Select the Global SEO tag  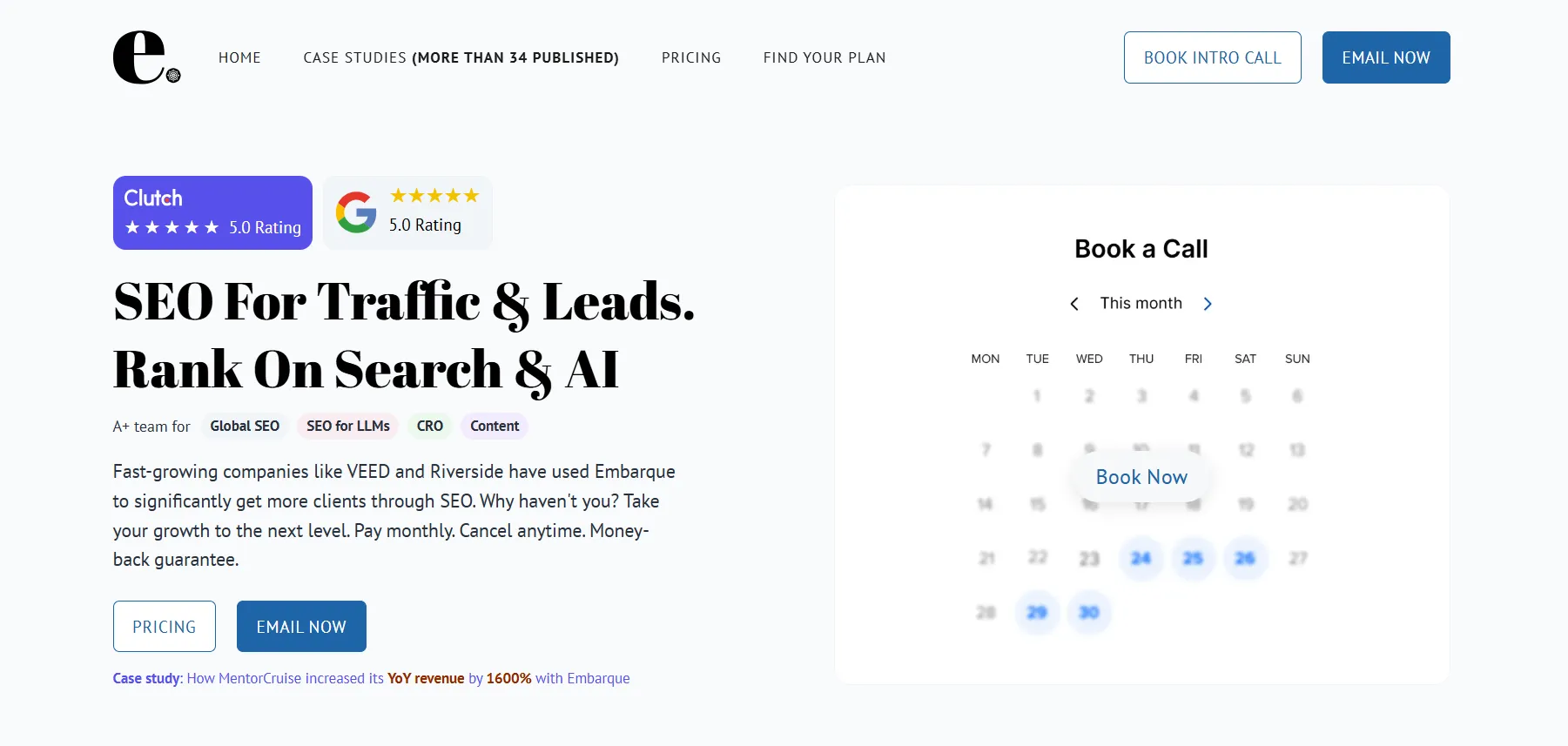coord(245,426)
